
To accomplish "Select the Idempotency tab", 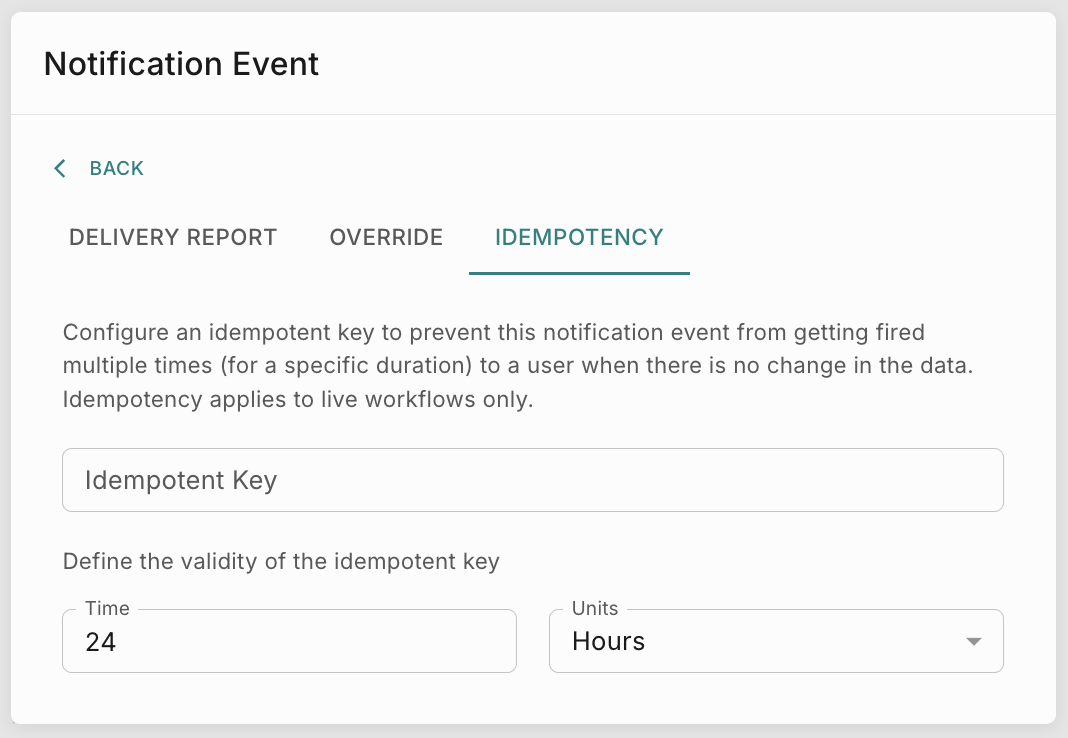I will point(579,237).
